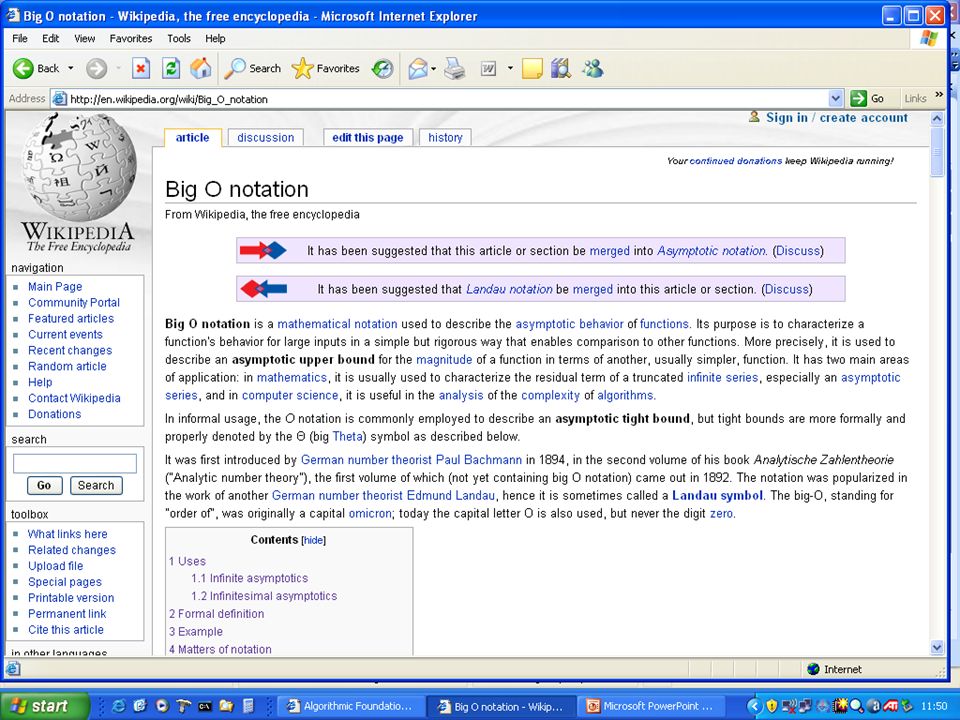960x720 pixels.
Task: Click the user icon beside Sign in
Action: 754,116
